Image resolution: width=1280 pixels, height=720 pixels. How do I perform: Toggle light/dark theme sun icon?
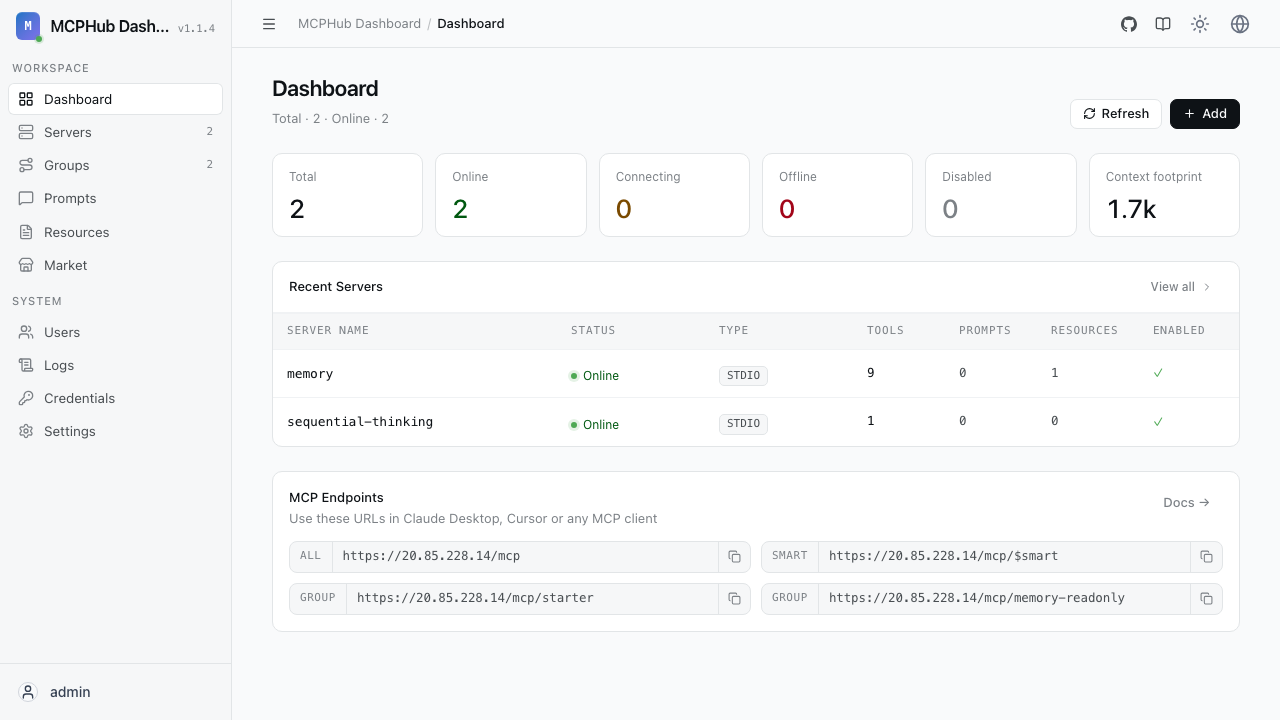(x=1200, y=24)
